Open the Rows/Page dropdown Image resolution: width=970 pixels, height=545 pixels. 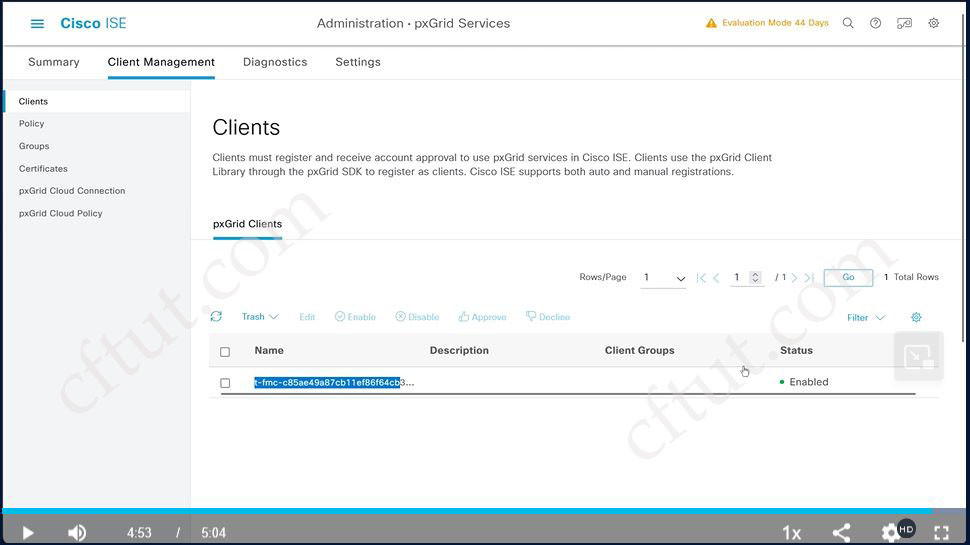pyautogui.click(x=664, y=278)
